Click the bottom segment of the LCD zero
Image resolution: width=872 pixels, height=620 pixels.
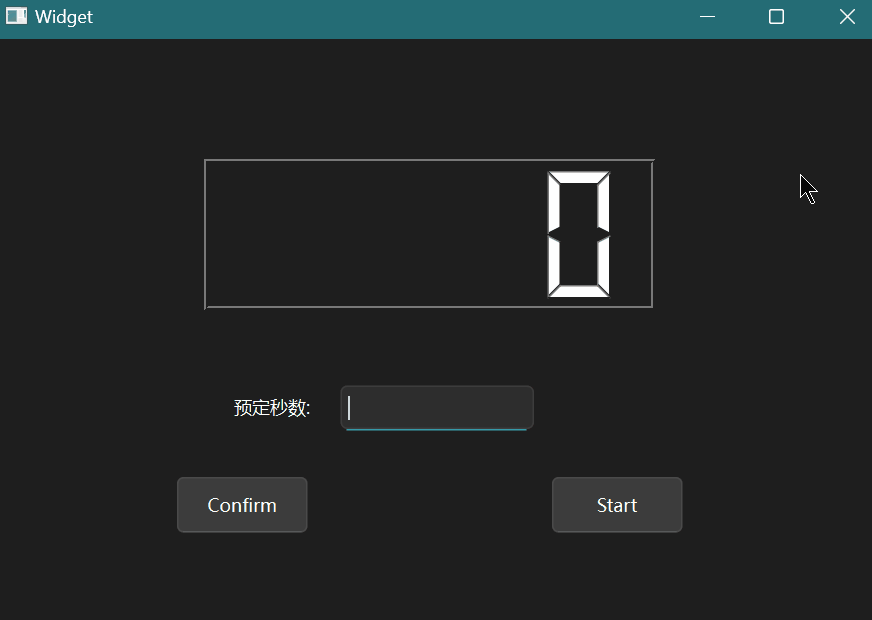[579, 291]
